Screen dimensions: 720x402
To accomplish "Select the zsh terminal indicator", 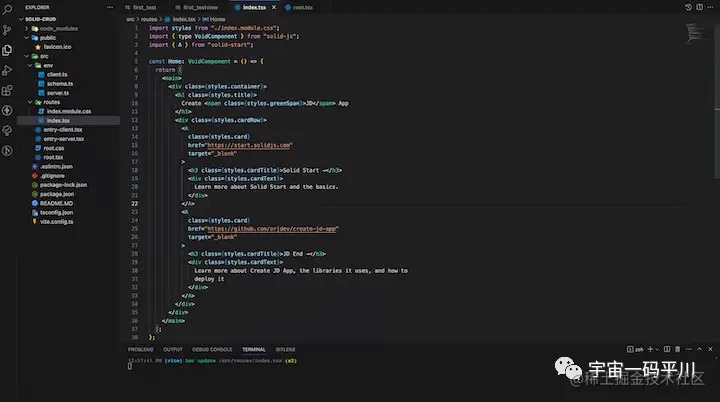I will tap(635, 349).
